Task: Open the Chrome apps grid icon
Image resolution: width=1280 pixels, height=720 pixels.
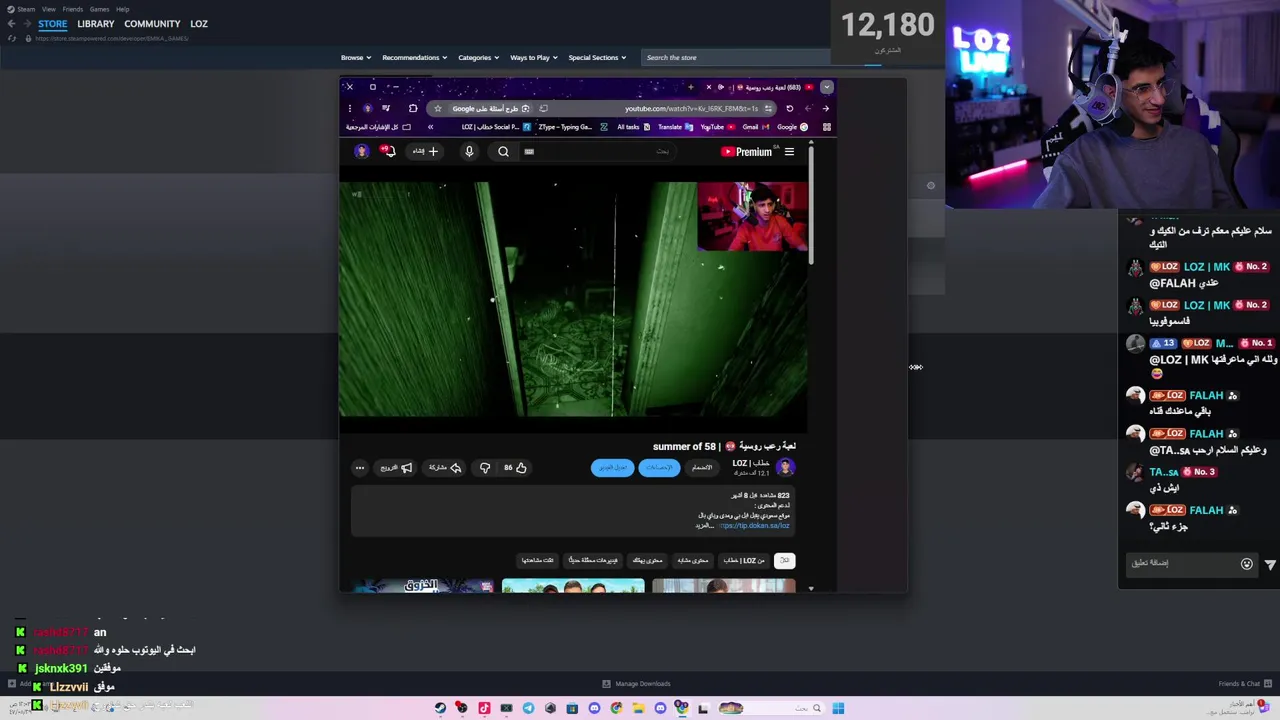Action: coord(826,127)
